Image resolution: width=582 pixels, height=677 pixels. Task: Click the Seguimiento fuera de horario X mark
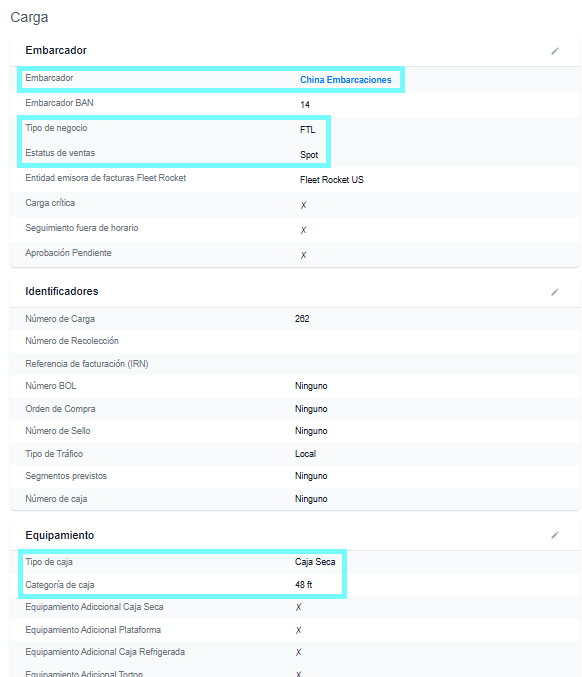[304, 230]
